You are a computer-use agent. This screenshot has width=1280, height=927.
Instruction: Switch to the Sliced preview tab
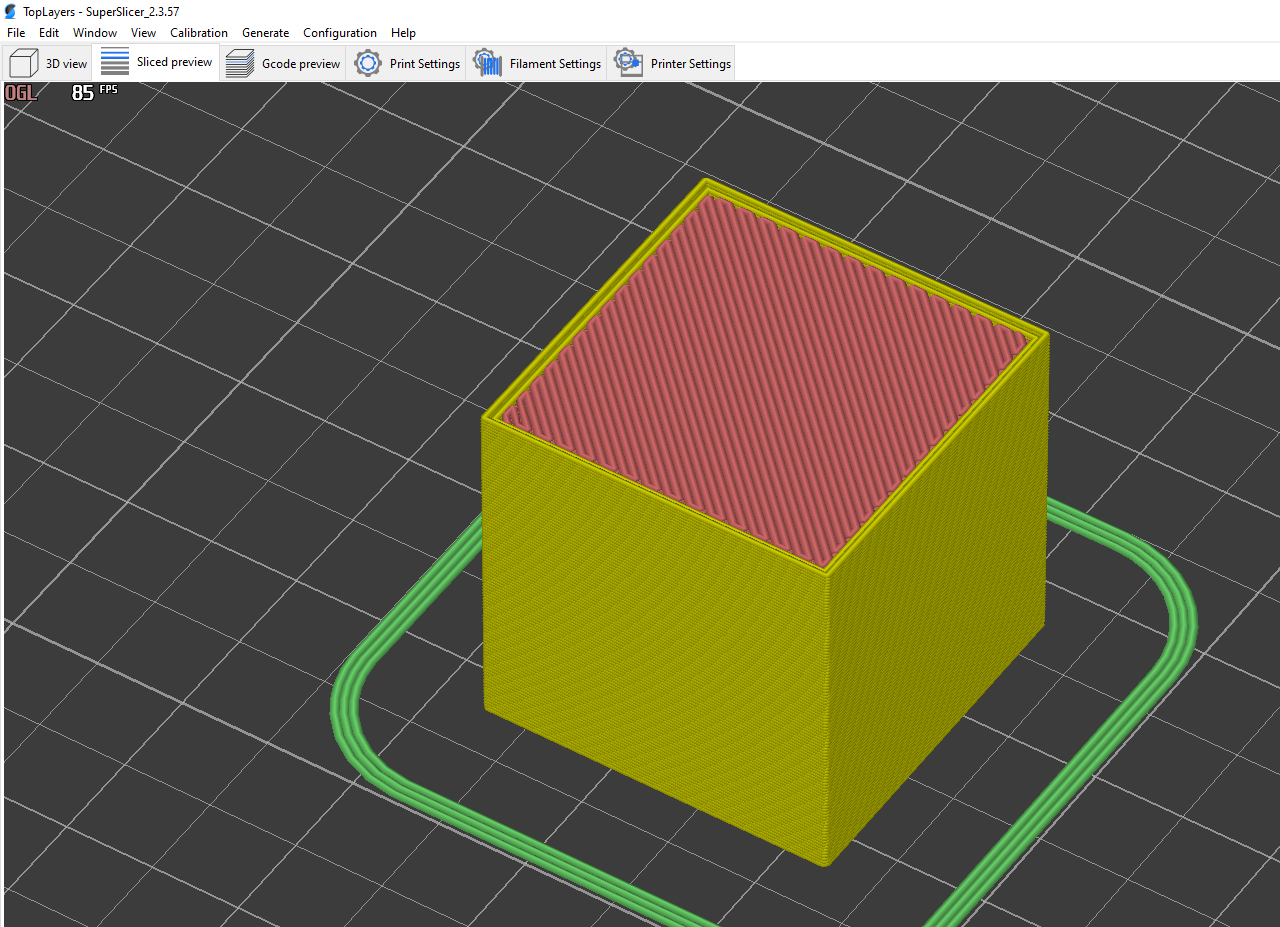point(156,62)
